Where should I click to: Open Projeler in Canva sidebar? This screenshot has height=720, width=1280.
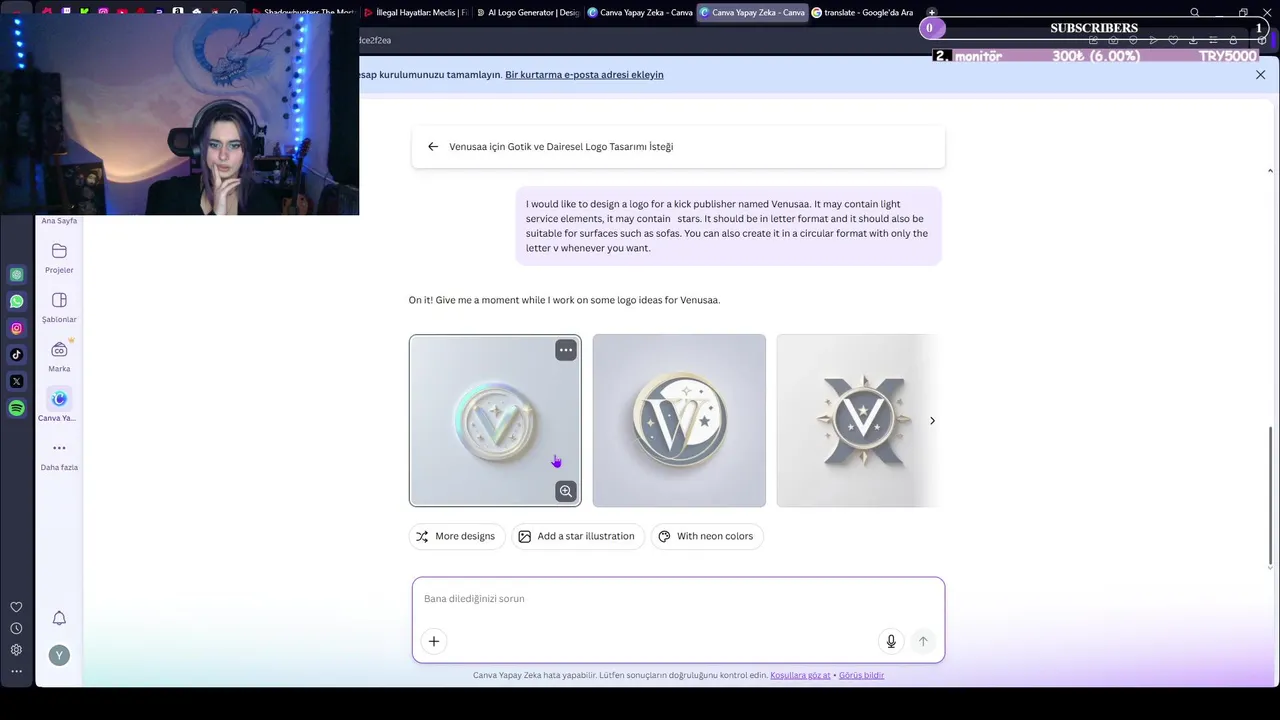[x=59, y=257]
